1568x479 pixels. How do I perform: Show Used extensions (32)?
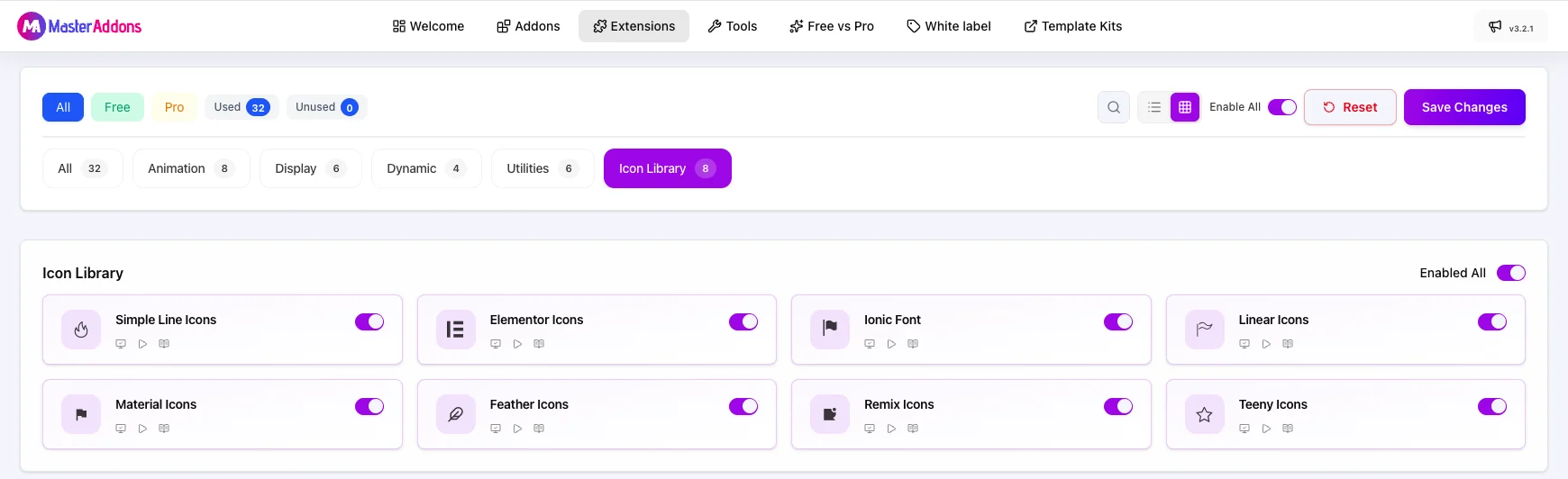point(242,107)
